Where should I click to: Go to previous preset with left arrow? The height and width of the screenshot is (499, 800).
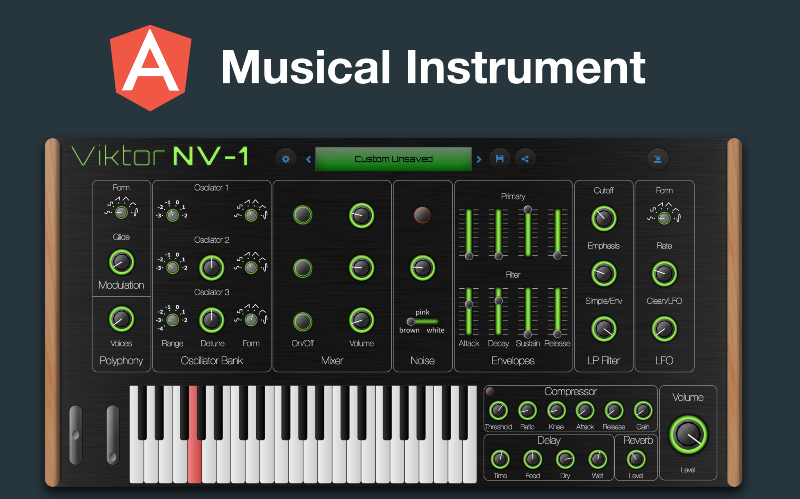[308, 159]
